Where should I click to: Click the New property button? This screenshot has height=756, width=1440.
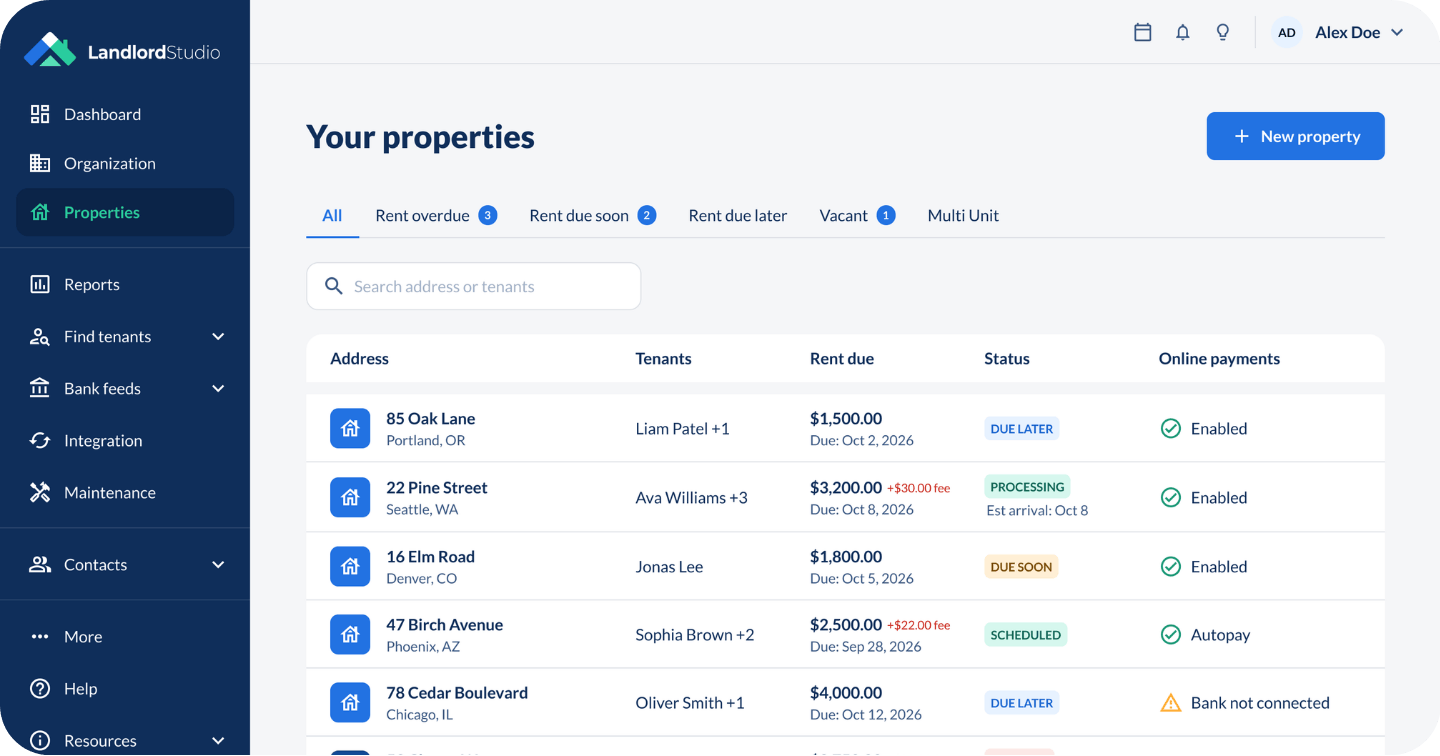(x=1295, y=136)
